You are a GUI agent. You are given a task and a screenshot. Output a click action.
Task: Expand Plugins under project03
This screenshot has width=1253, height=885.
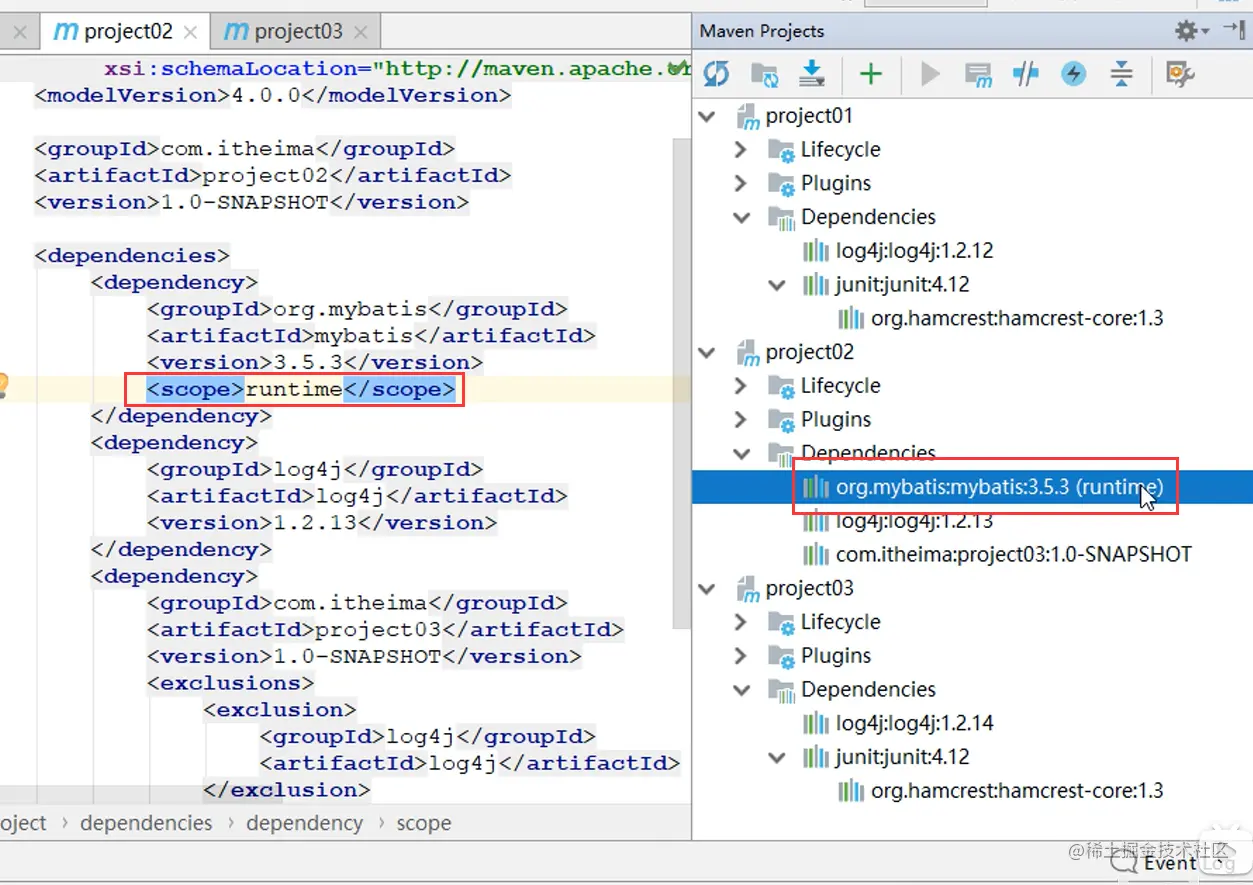tap(741, 655)
